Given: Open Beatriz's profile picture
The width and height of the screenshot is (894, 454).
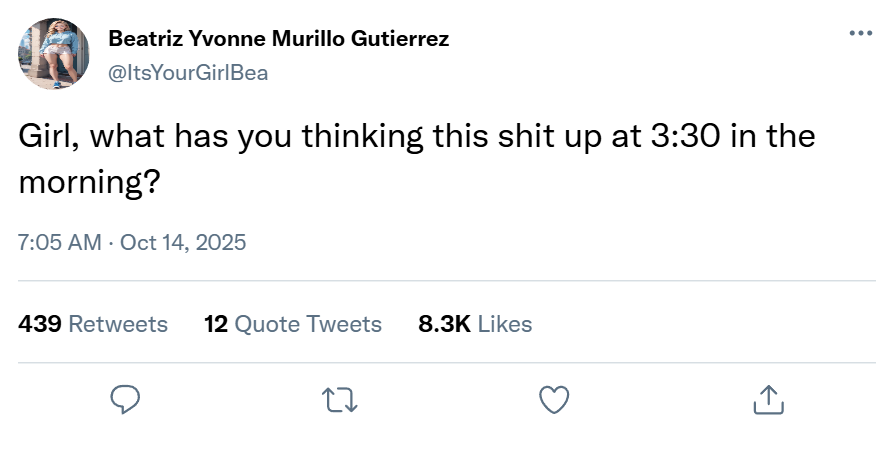Looking at the screenshot, I should pyautogui.click(x=55, y=54).
